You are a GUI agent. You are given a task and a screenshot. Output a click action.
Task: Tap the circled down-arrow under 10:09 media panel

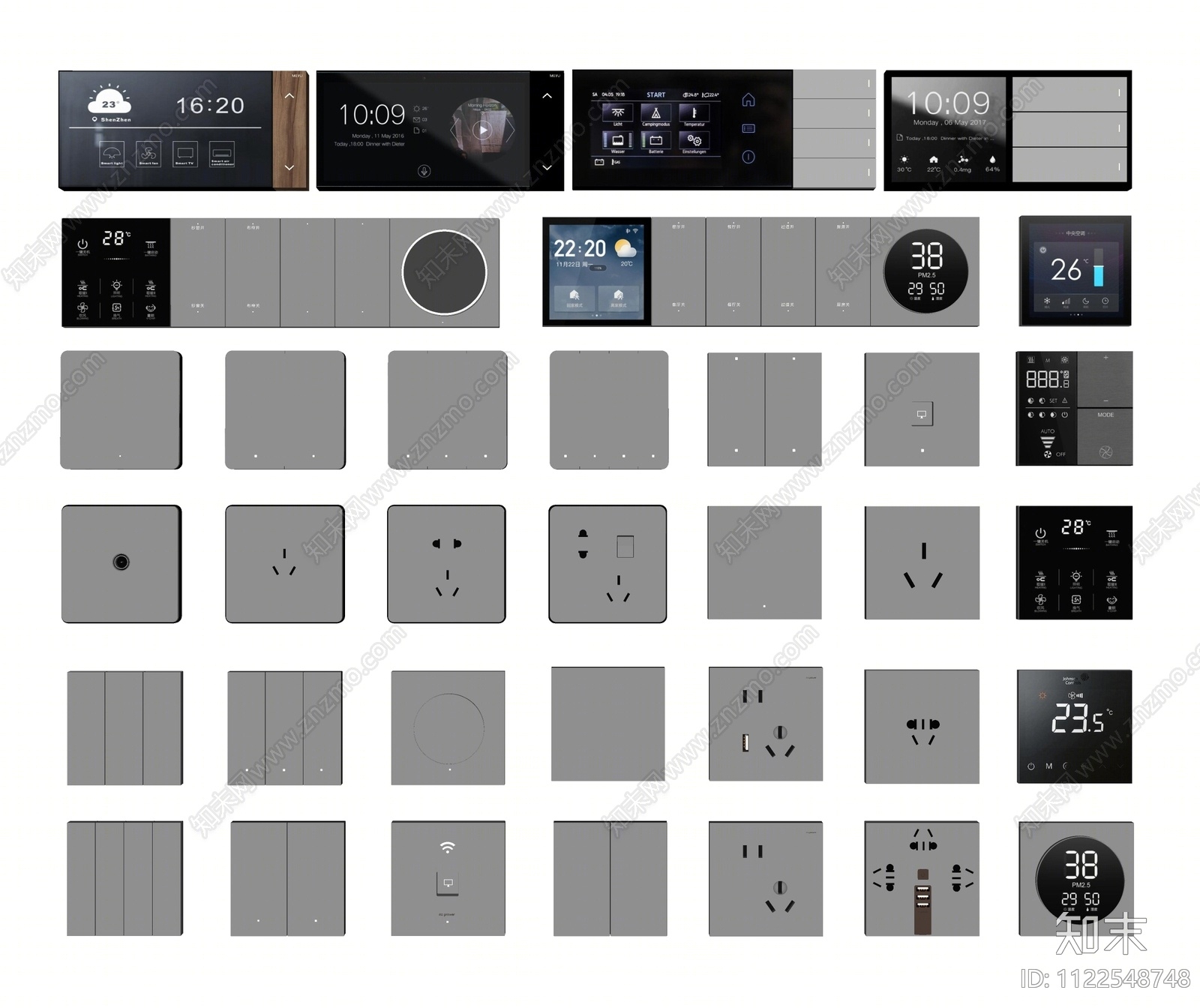[x=424, y=172]
